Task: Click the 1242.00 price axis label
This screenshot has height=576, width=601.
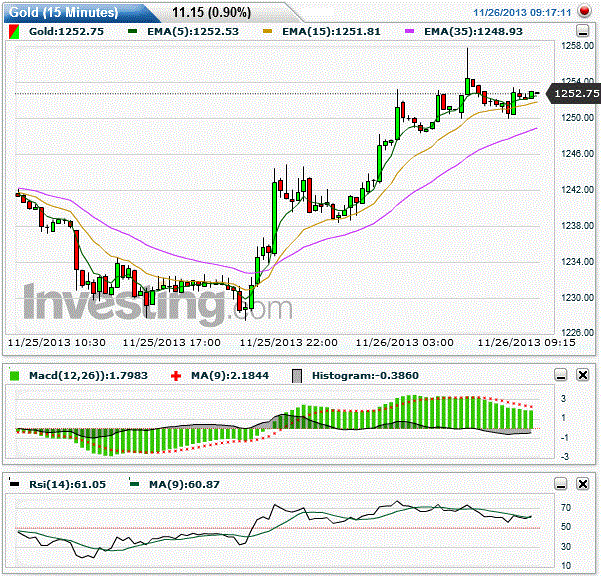Action: pos(578,190)
